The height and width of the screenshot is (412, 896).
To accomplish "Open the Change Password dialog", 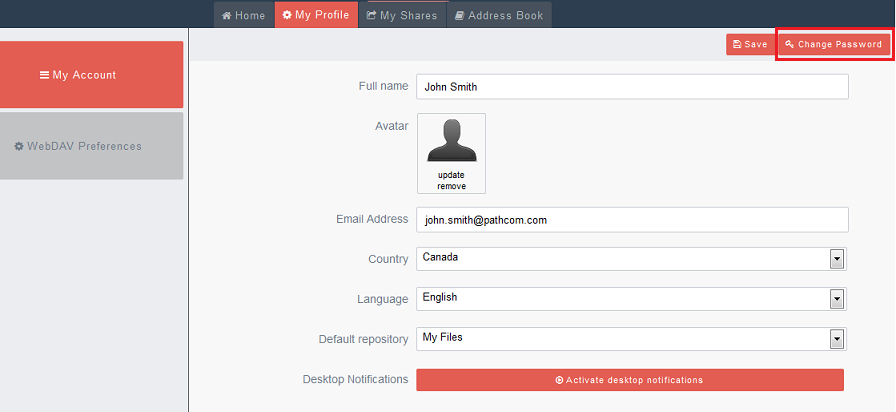I will (834, 45).
